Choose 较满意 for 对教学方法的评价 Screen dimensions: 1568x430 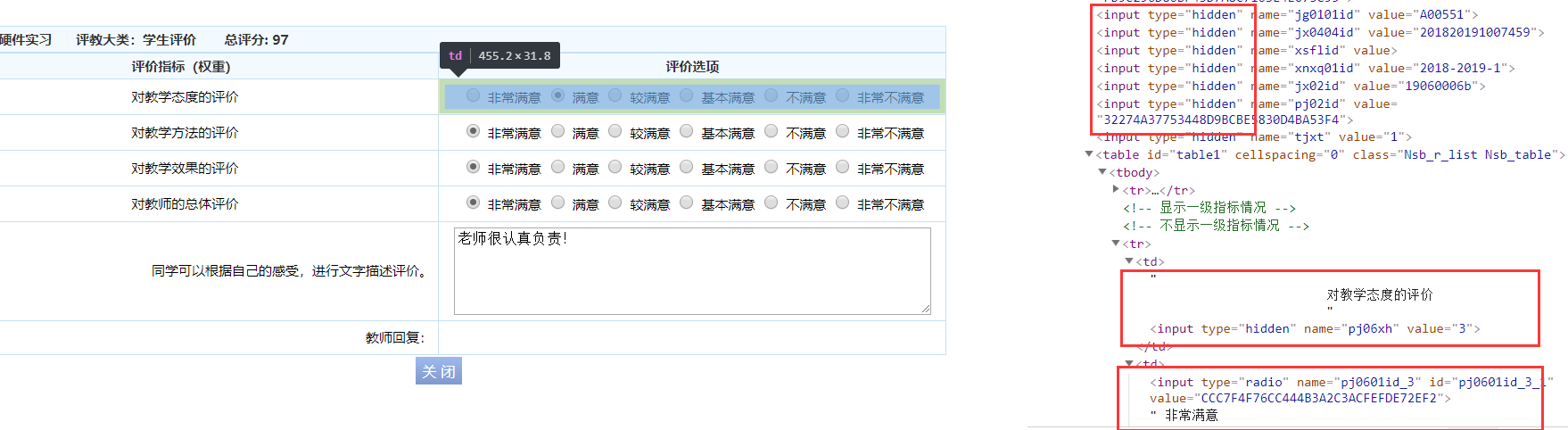point(615,131)
